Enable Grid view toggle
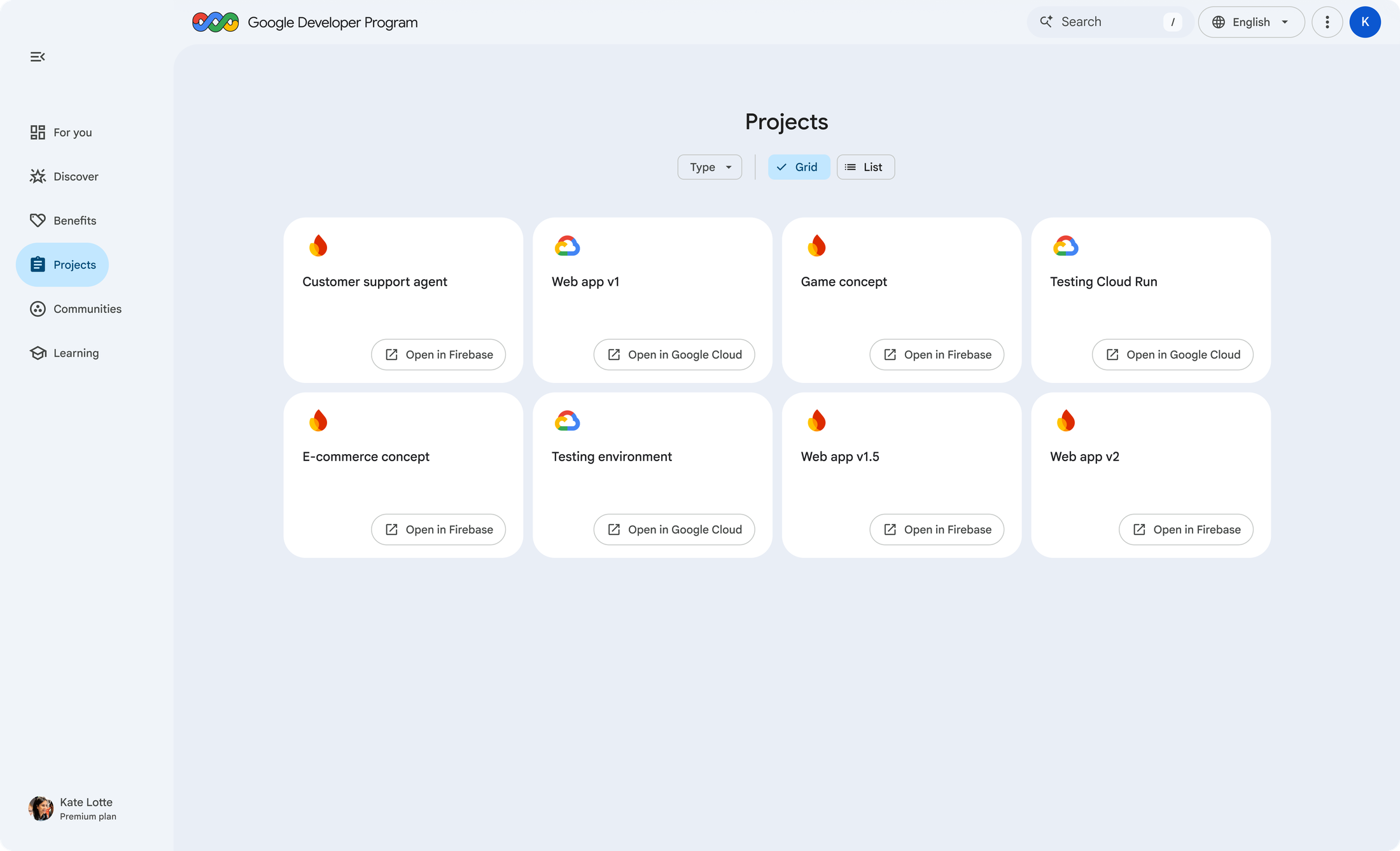The width and height of the screenshot is (1400, 851). 799,167
